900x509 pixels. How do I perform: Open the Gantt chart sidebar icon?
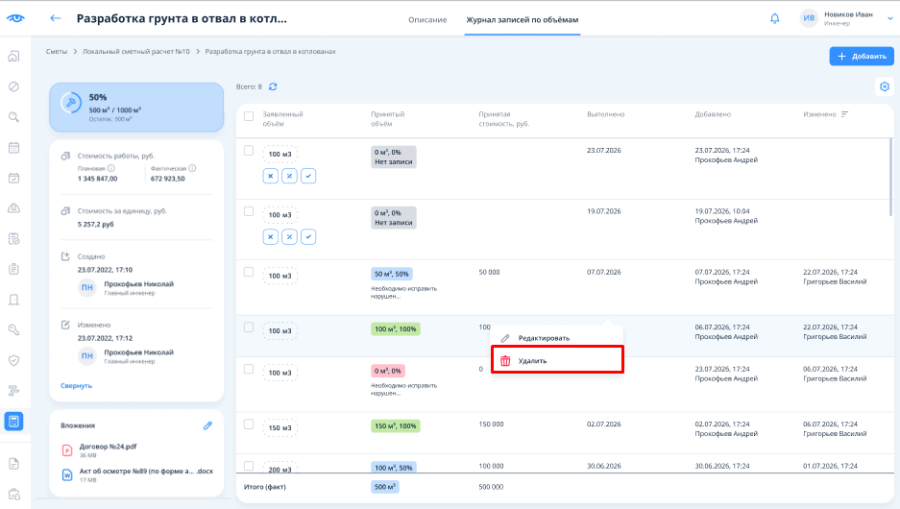(14, 391)
